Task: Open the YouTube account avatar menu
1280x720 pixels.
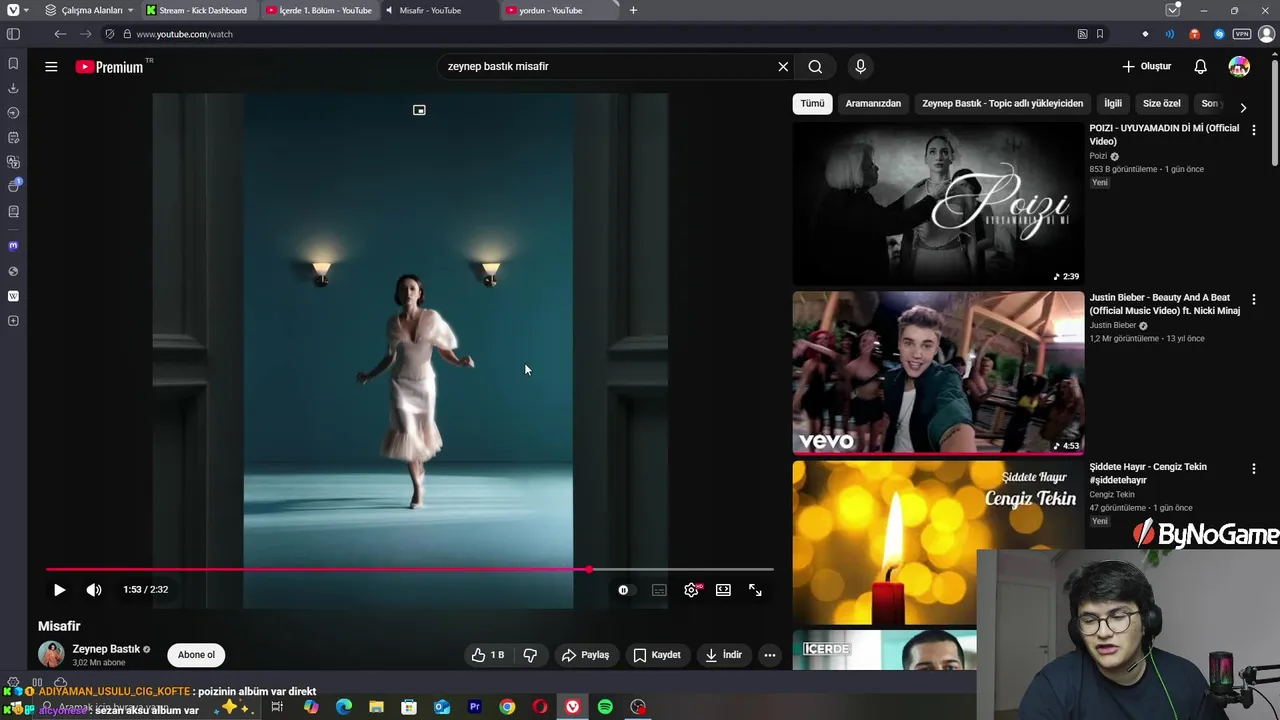Action: pyautogui.click(x=1239, y=67)
